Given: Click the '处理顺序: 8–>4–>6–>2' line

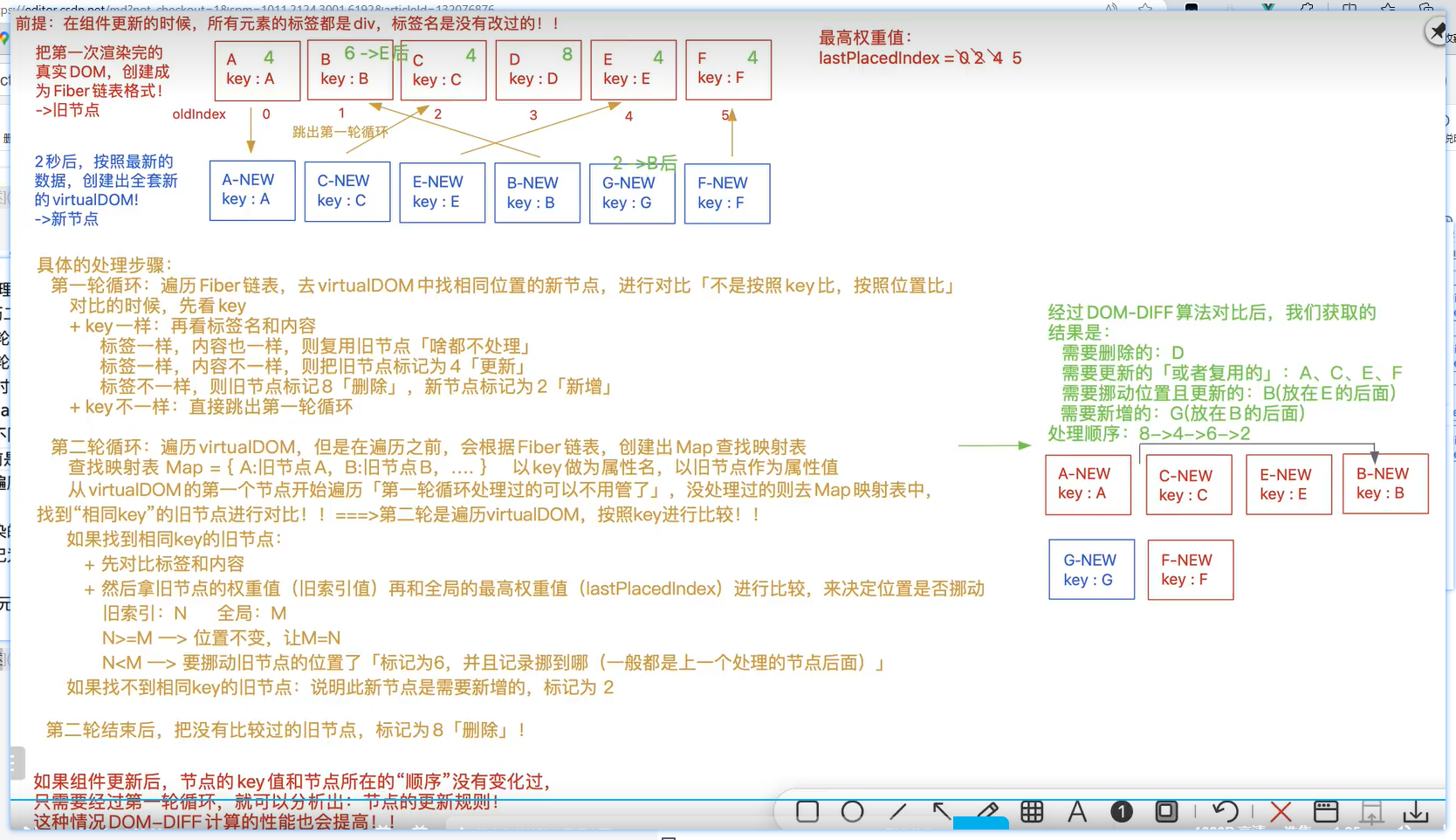Looking at the screenshot, I should pyautogui.click(x=1149, y=433).
